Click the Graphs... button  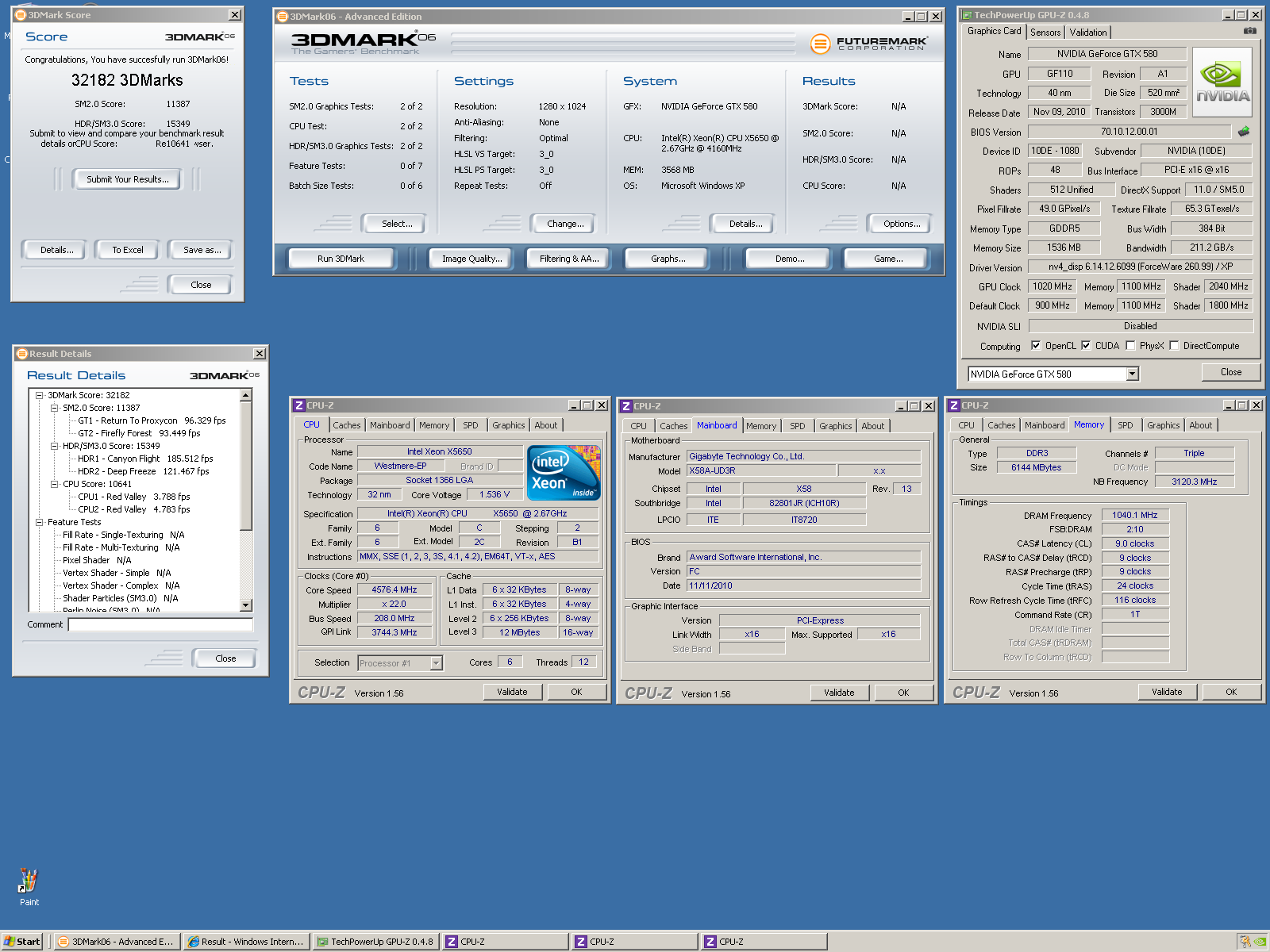(x=668, y=259)
